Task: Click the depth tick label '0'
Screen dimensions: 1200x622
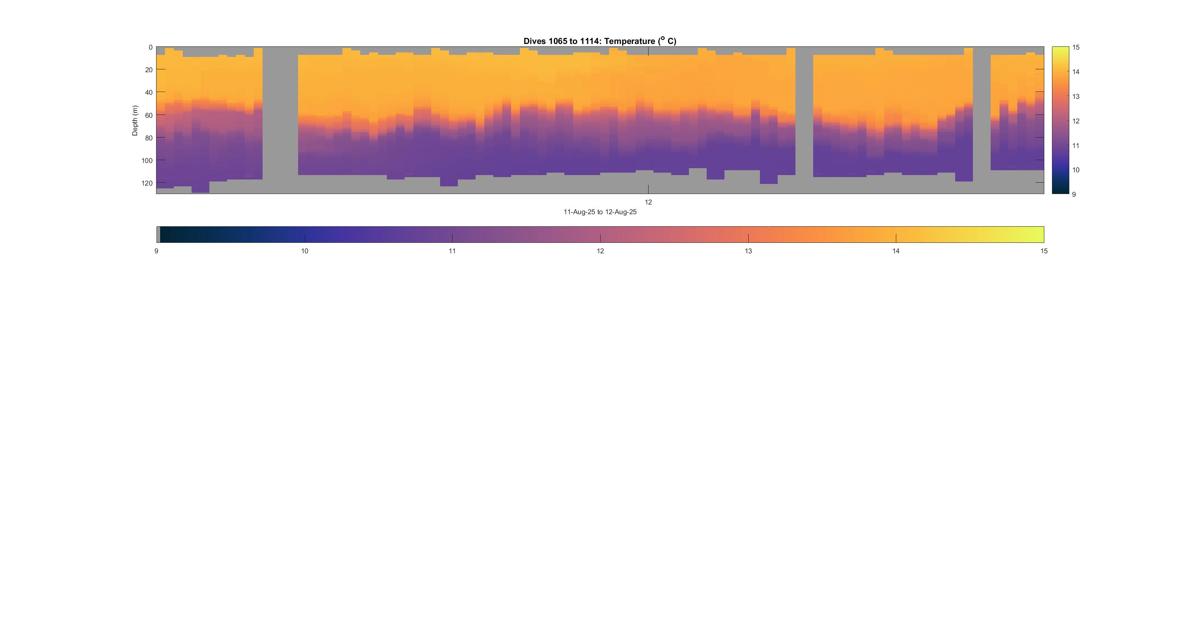Action: (x=150, y=47)
